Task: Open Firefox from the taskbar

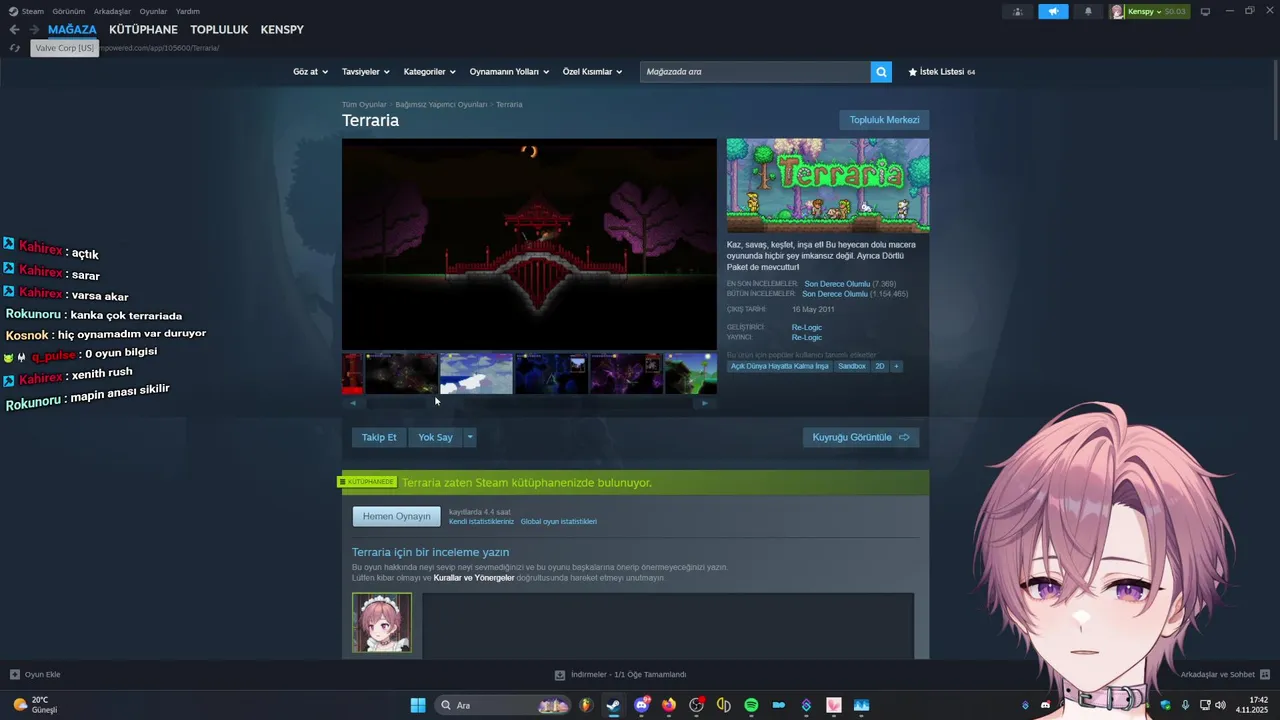Action: (x=669, y=705)
